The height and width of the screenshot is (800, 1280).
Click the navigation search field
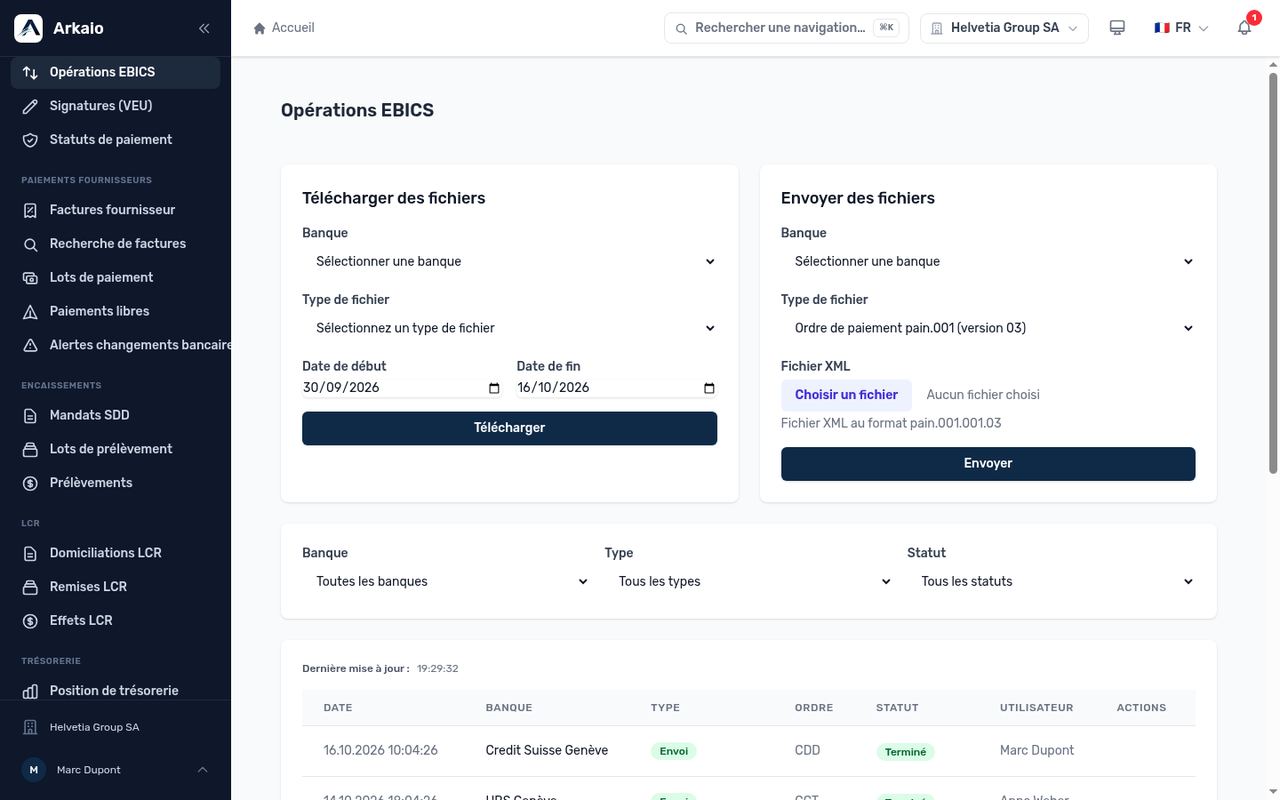pos(787,28)
